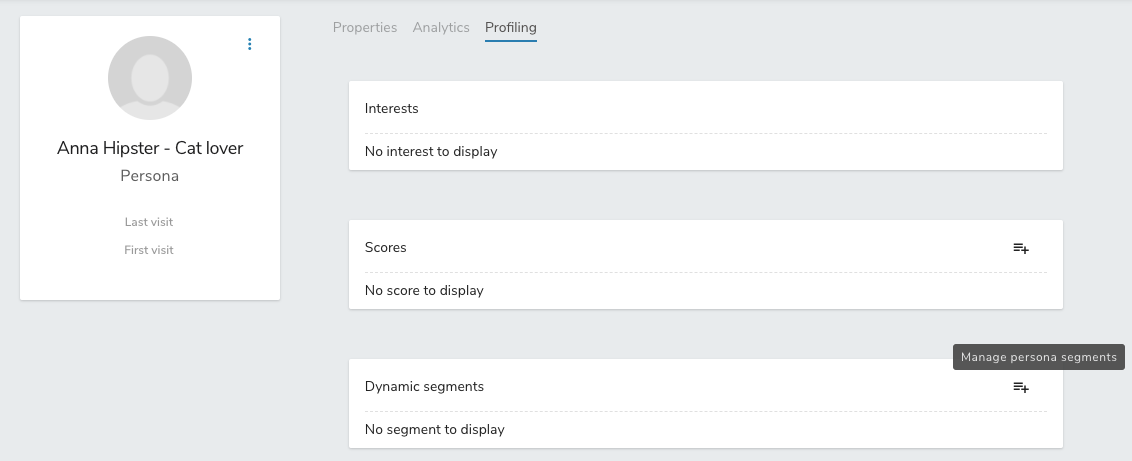Select the Last visit label
1132x461 pixels.
click(x=149, y=222)
